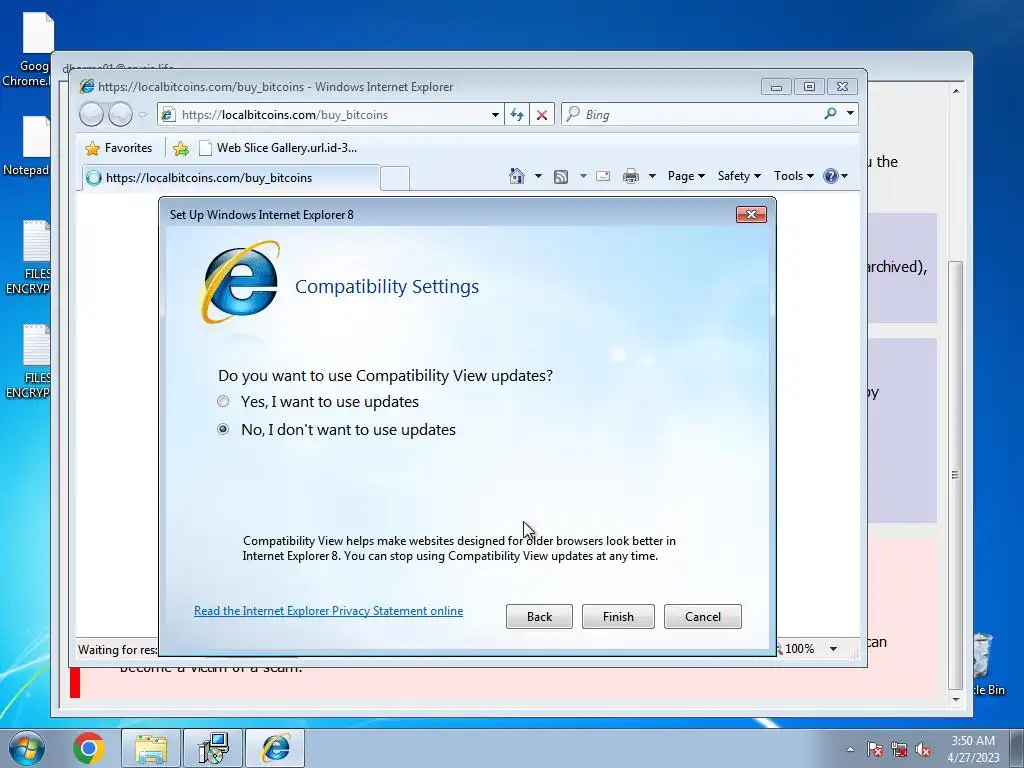Select the first FILES ENCRYPTED desktop file
Screen dimensions: 1024x768
point(26,258)
